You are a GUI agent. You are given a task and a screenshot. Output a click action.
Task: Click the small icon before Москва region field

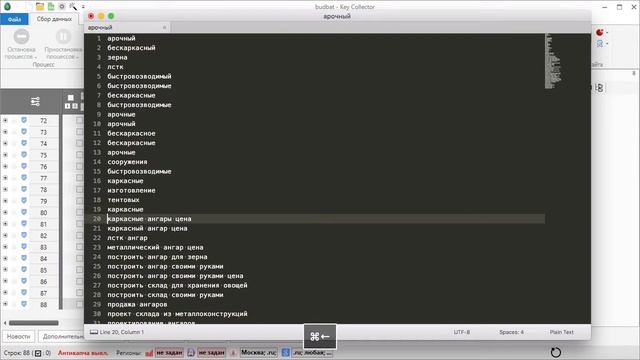[233, 352]
